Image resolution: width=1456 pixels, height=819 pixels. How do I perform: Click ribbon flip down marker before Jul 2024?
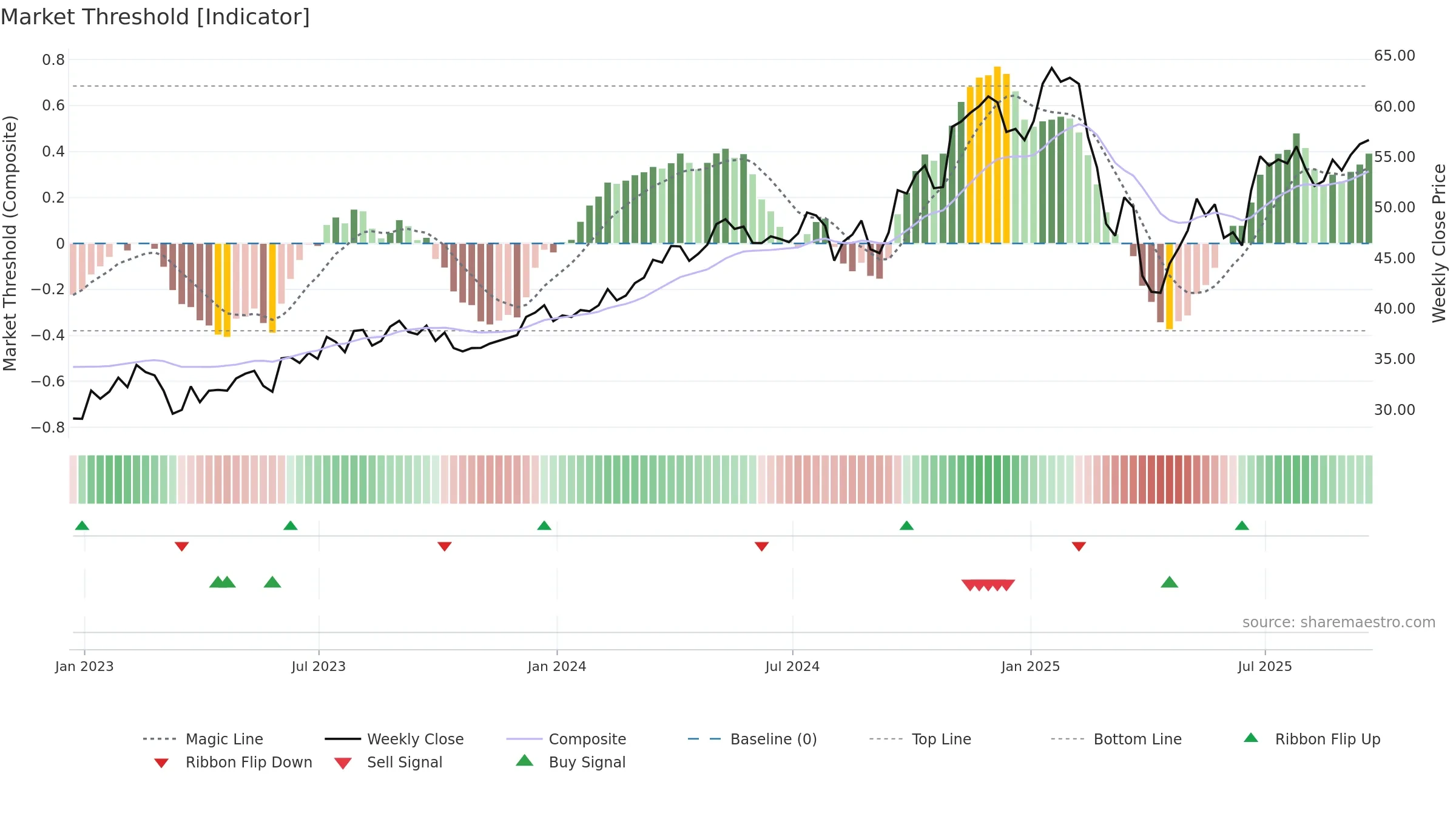[x=762, y=547]
